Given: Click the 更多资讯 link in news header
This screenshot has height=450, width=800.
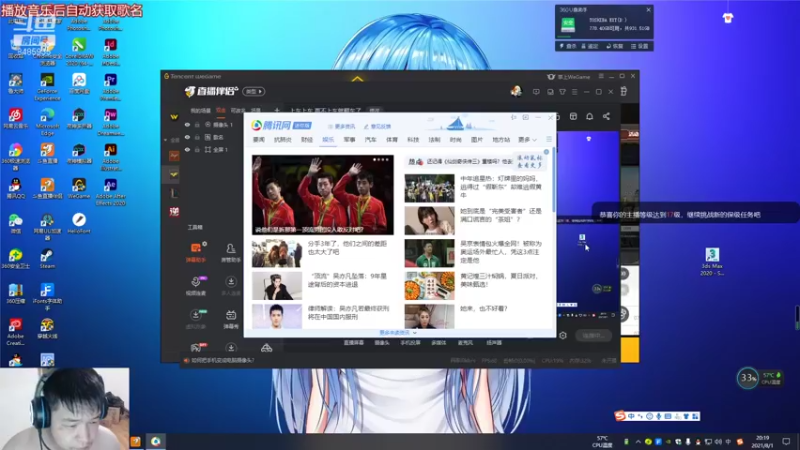Looking at the screenshot, I should [341, 126].
